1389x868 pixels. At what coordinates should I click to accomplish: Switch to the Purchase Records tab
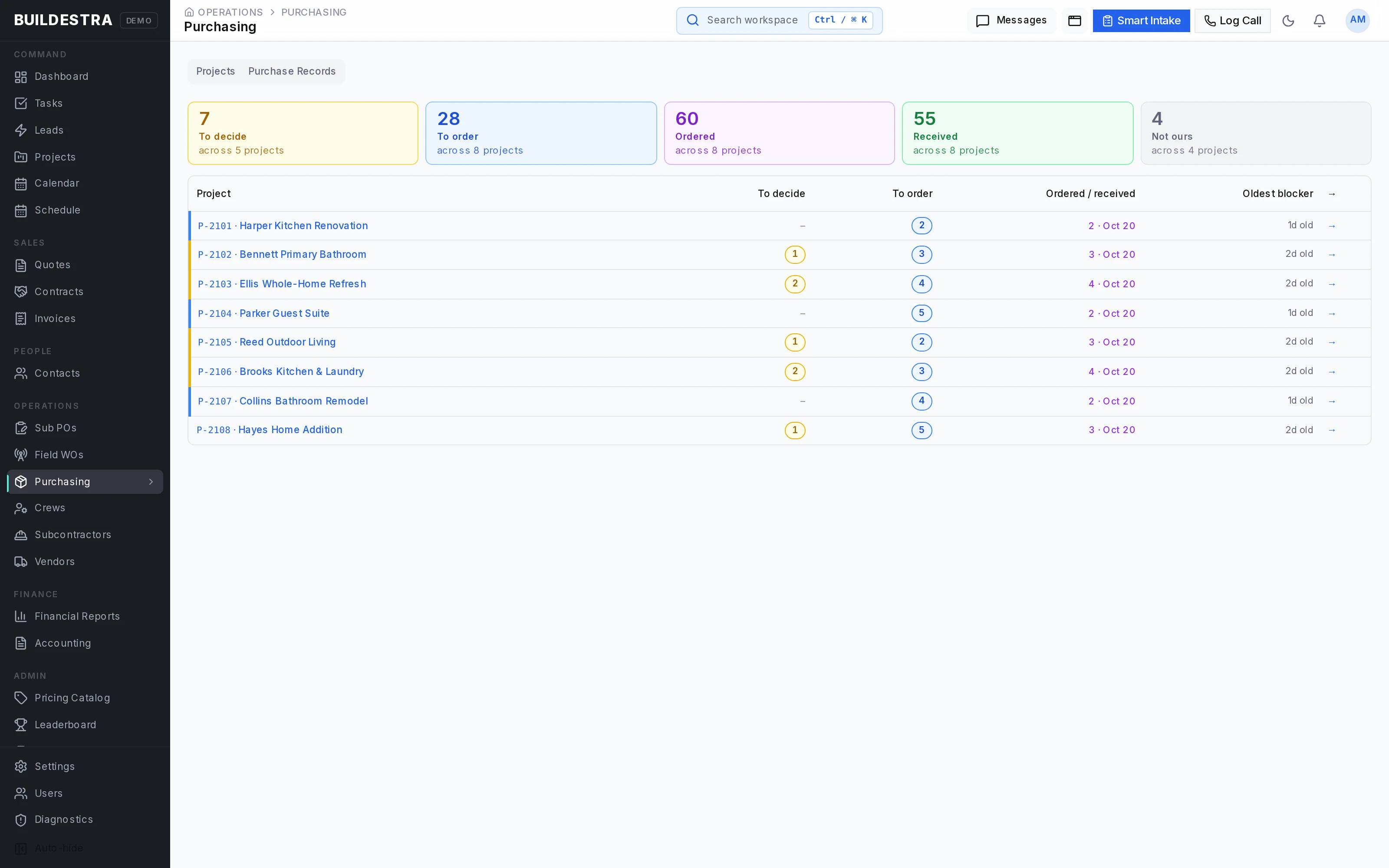tap(292, 71)
